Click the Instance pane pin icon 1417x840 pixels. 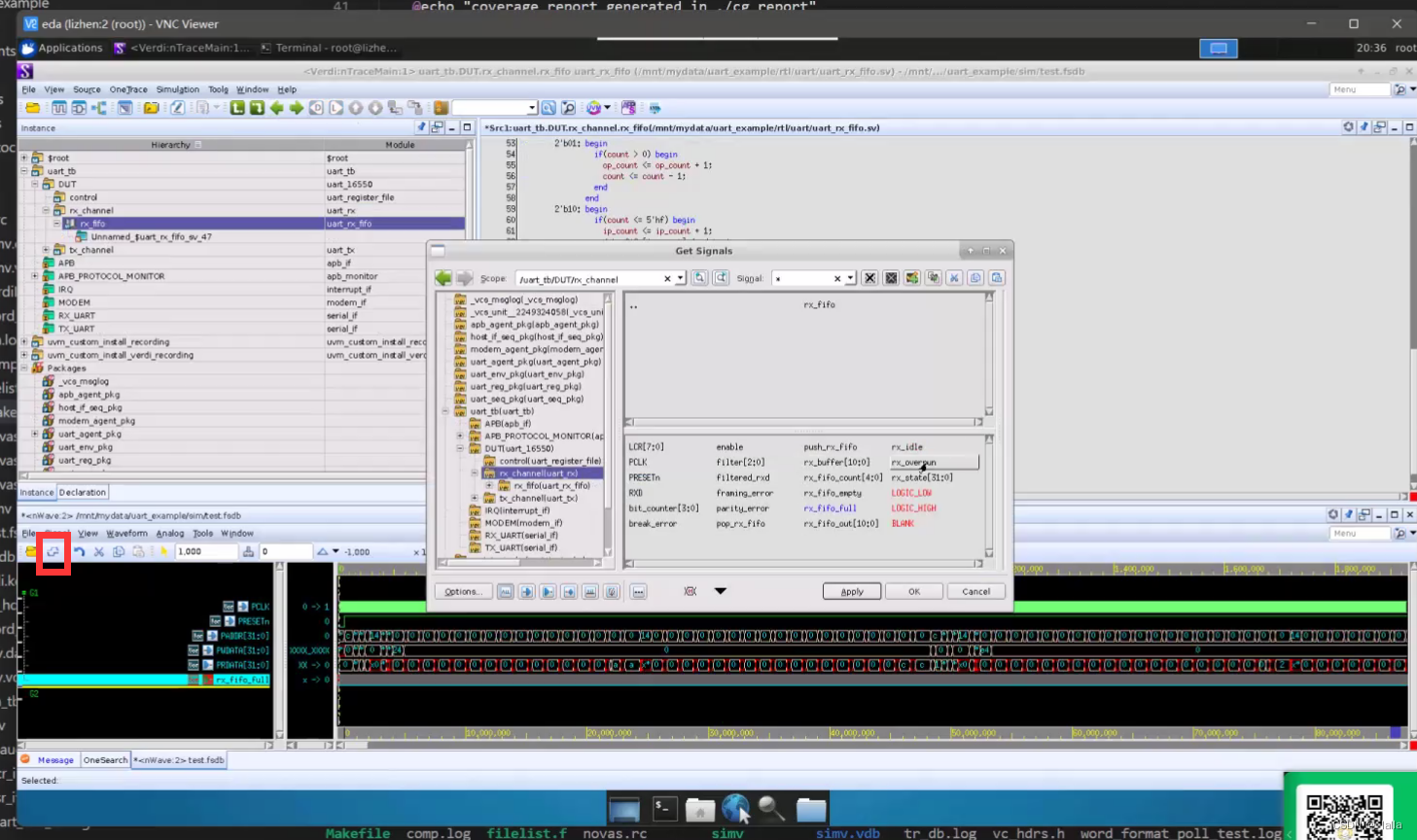coord(421,127)
